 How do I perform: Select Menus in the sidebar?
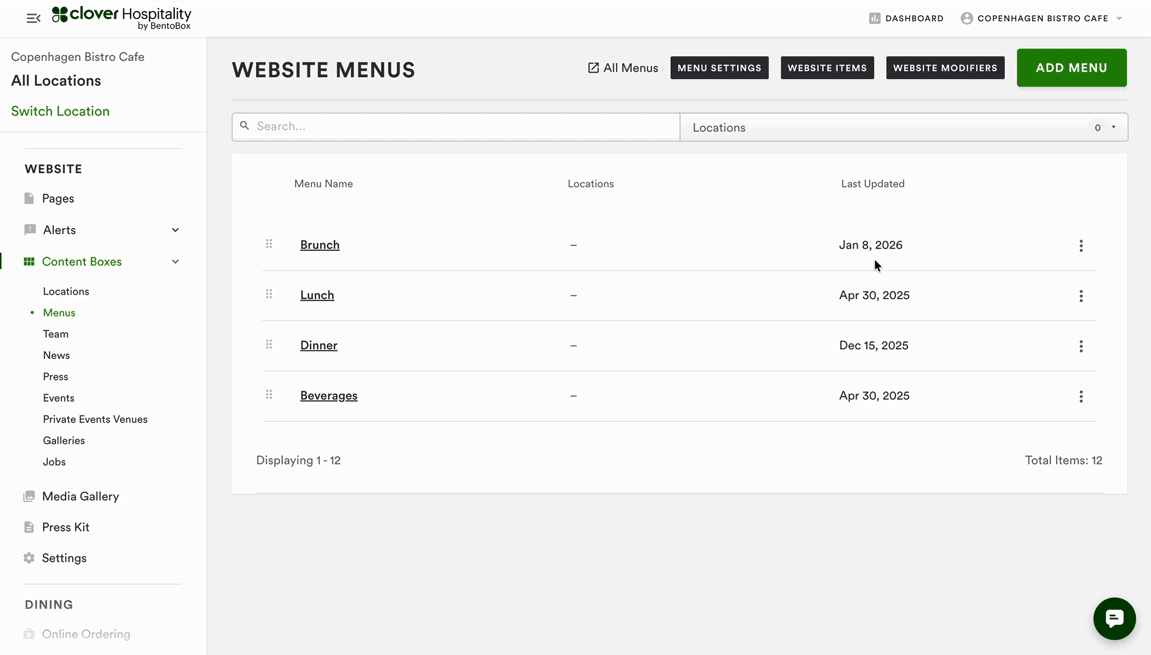[59, 313]
